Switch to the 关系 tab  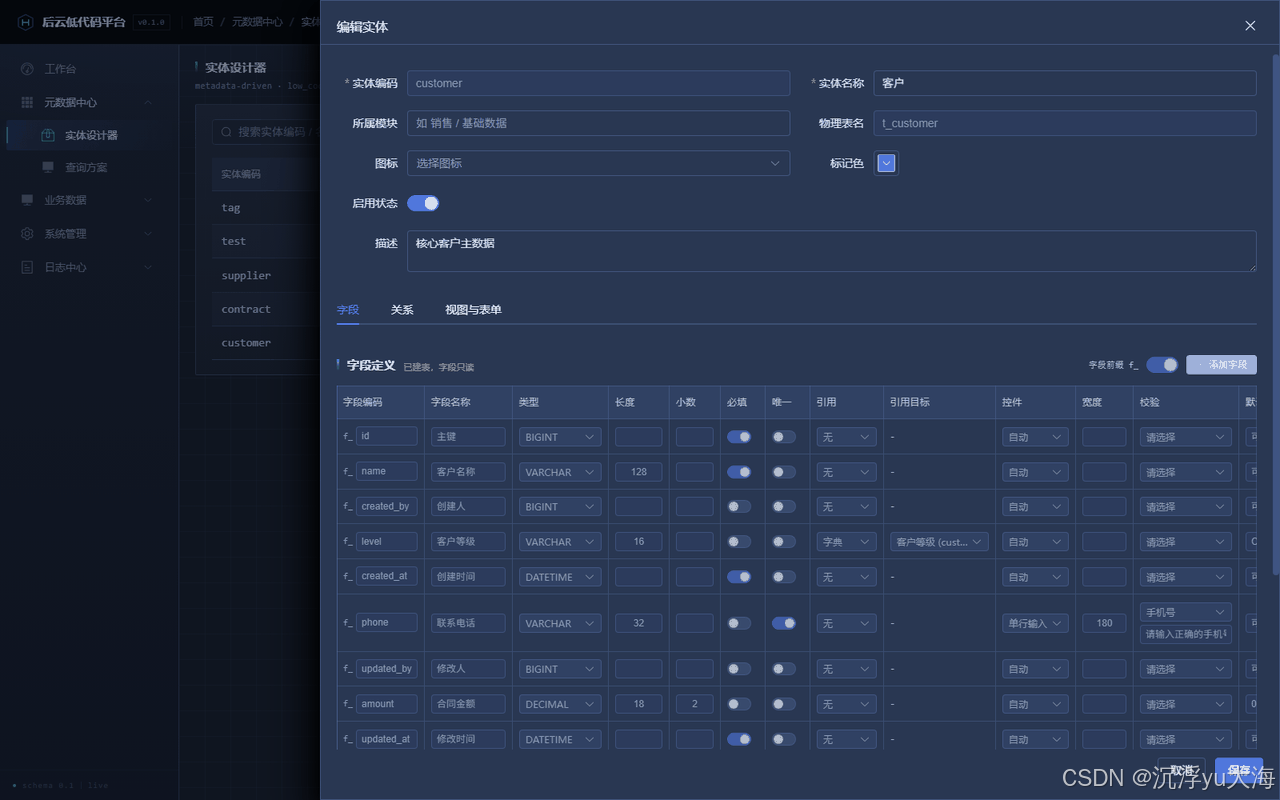(402, 310)
